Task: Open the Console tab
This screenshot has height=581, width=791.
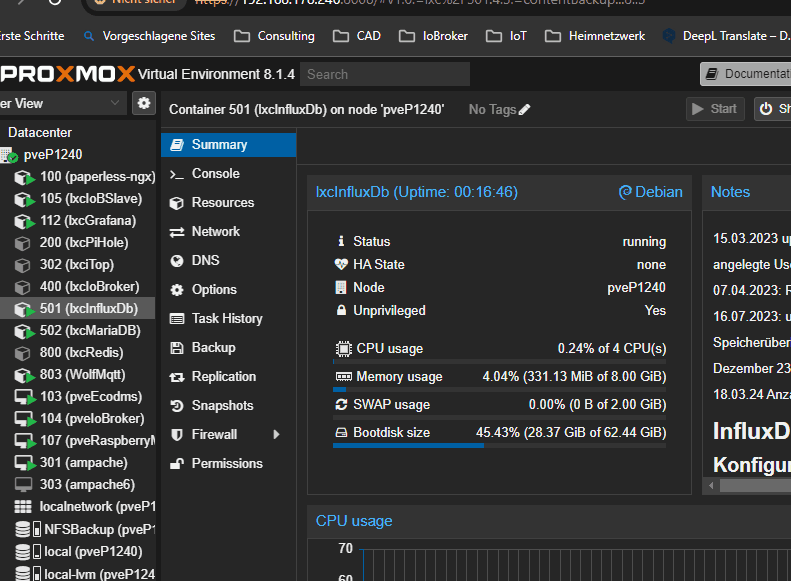Action: click(x=229, y=173)
